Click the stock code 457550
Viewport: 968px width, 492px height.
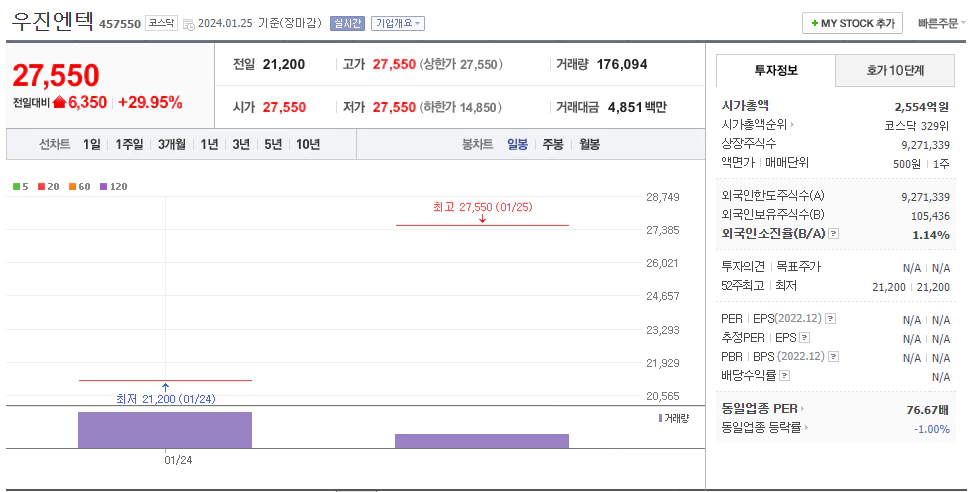pos(120,24)
